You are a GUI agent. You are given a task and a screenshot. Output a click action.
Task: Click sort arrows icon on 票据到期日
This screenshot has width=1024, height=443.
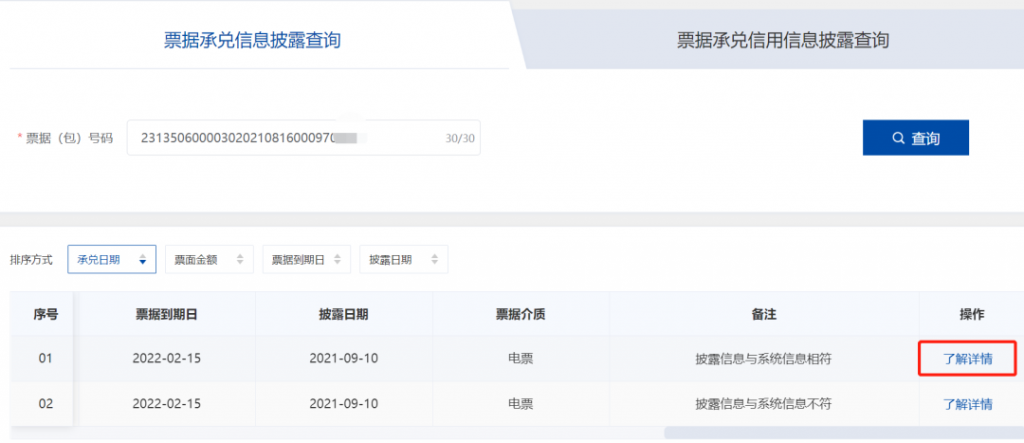[338, 259]
